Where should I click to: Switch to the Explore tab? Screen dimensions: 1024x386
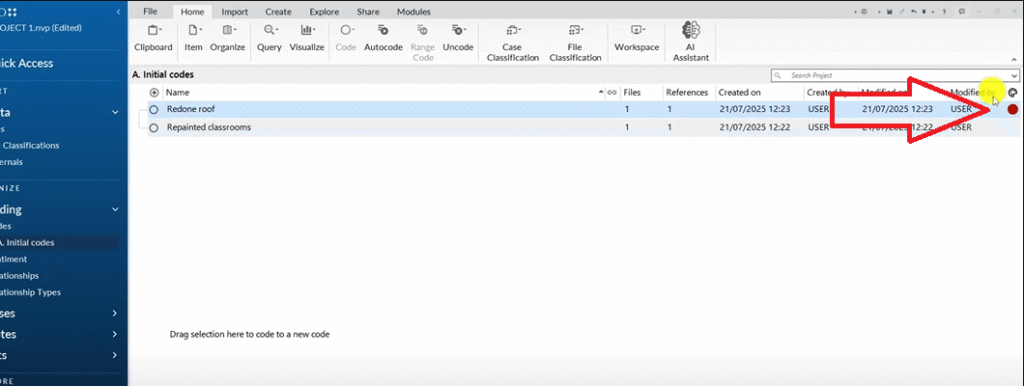coord(324,12)
